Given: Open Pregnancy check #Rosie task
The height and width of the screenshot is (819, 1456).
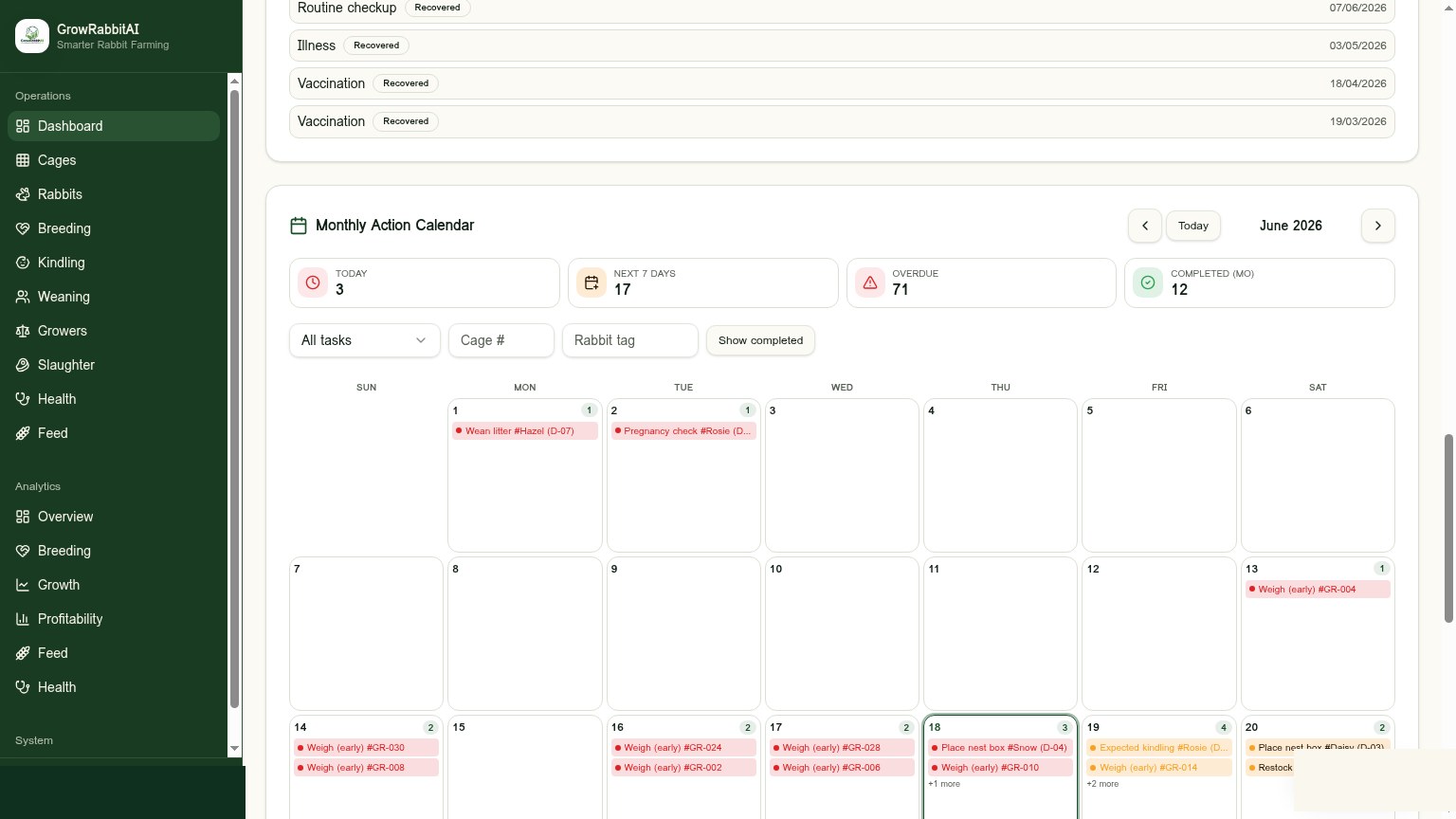Looking at the screenshot, I should (x=683, y=430).
